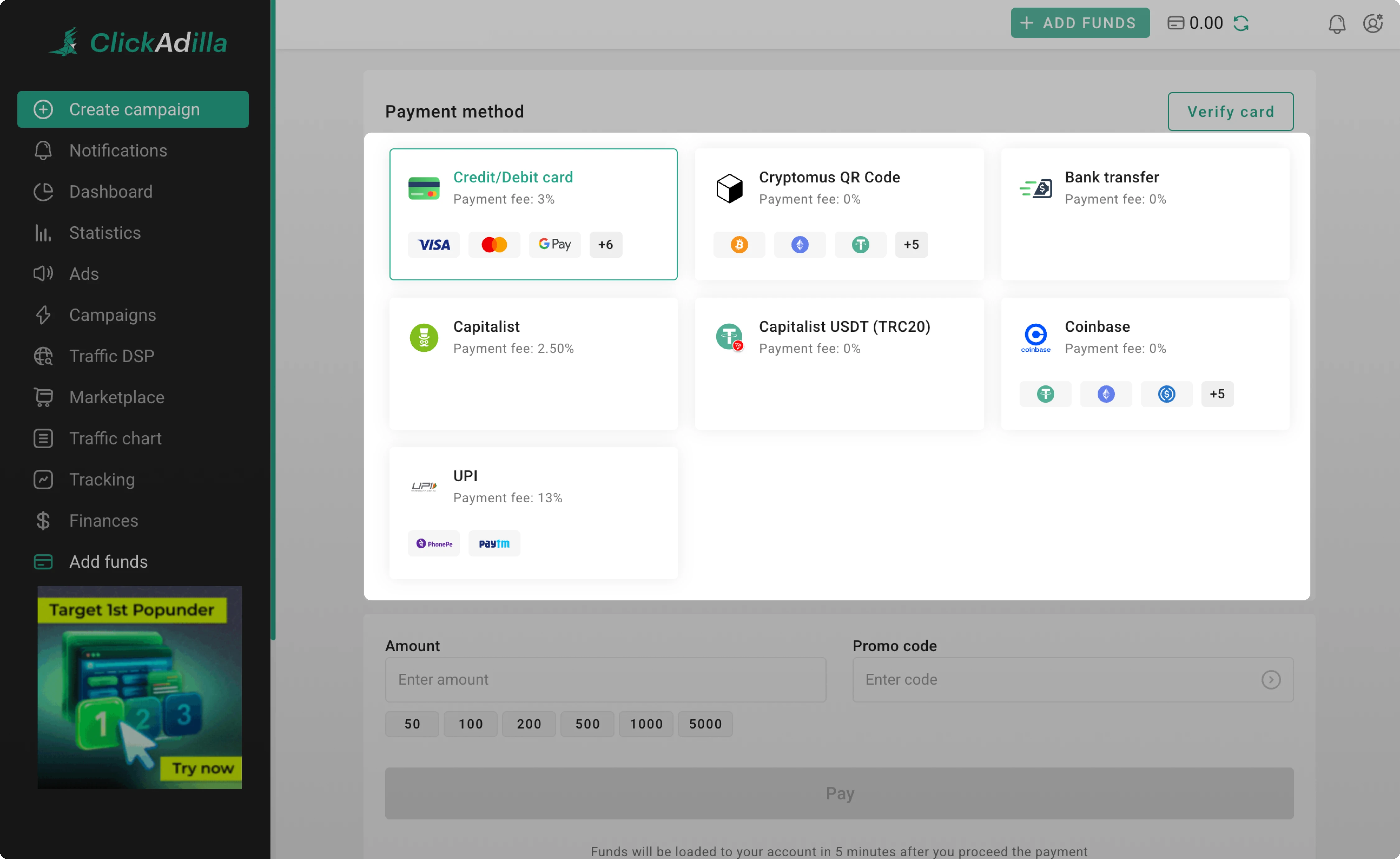Screen dimensions: 1400x859
Task: Show the +5 extra Cryptomus currencies
Action: coord(911,244)
